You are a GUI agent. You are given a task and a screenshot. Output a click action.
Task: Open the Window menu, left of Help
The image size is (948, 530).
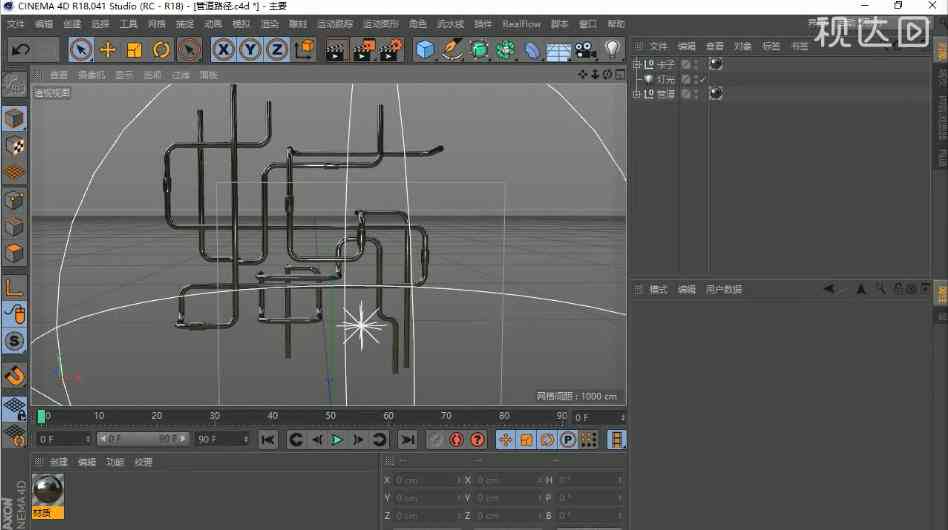coord(588,24)
